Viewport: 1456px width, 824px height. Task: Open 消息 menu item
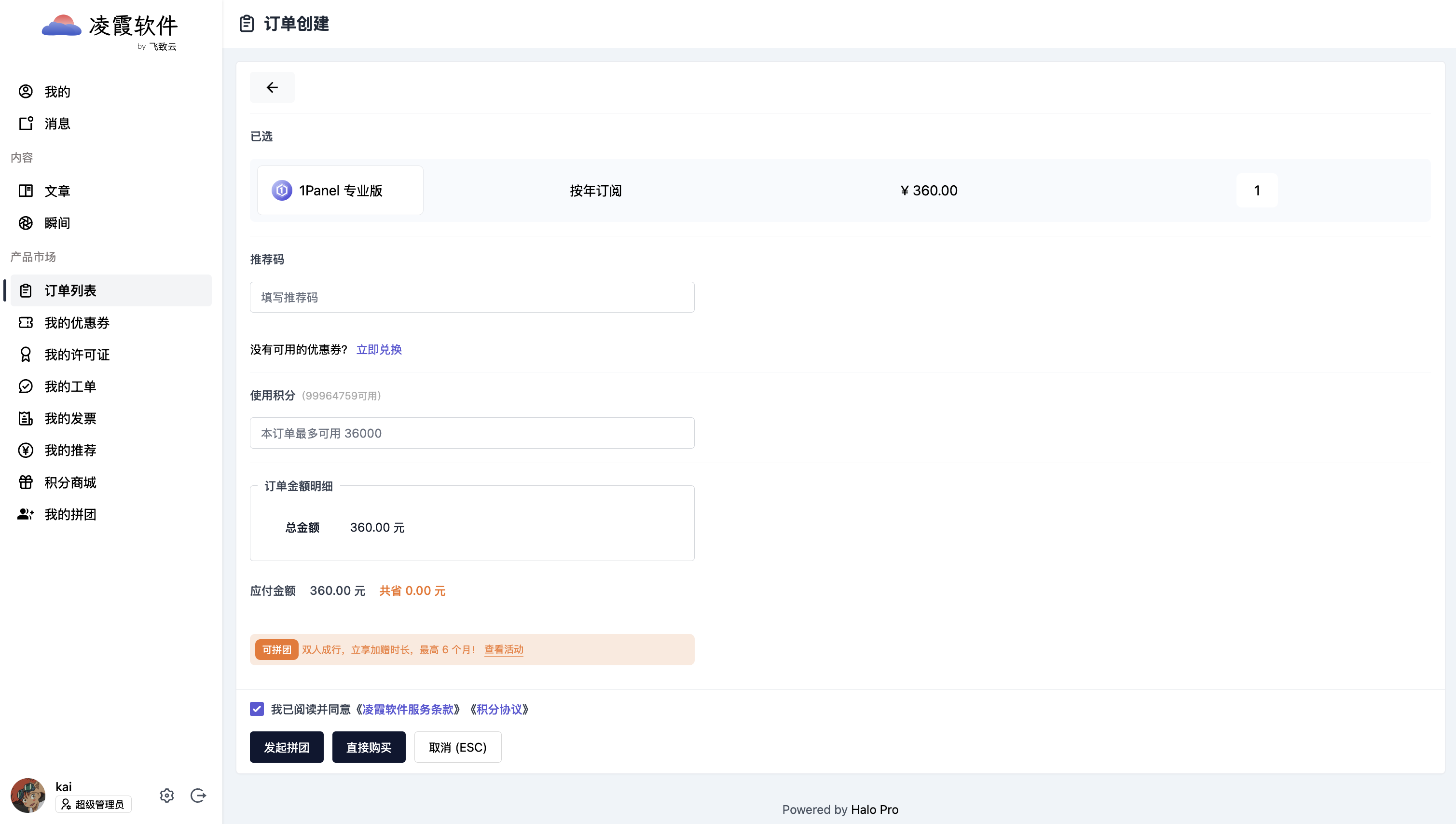pos(111,124)
